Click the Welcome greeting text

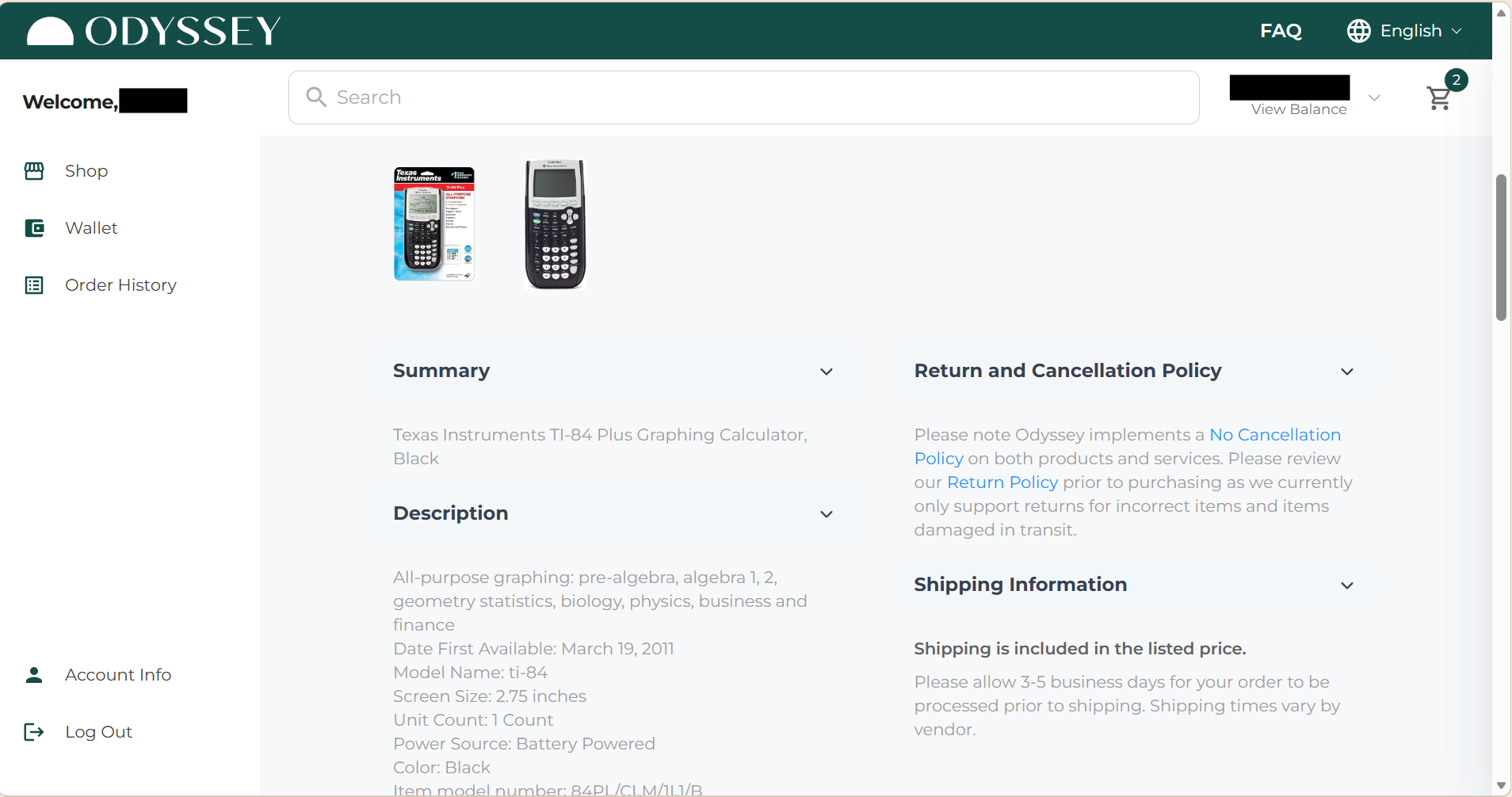click(71, 102)
